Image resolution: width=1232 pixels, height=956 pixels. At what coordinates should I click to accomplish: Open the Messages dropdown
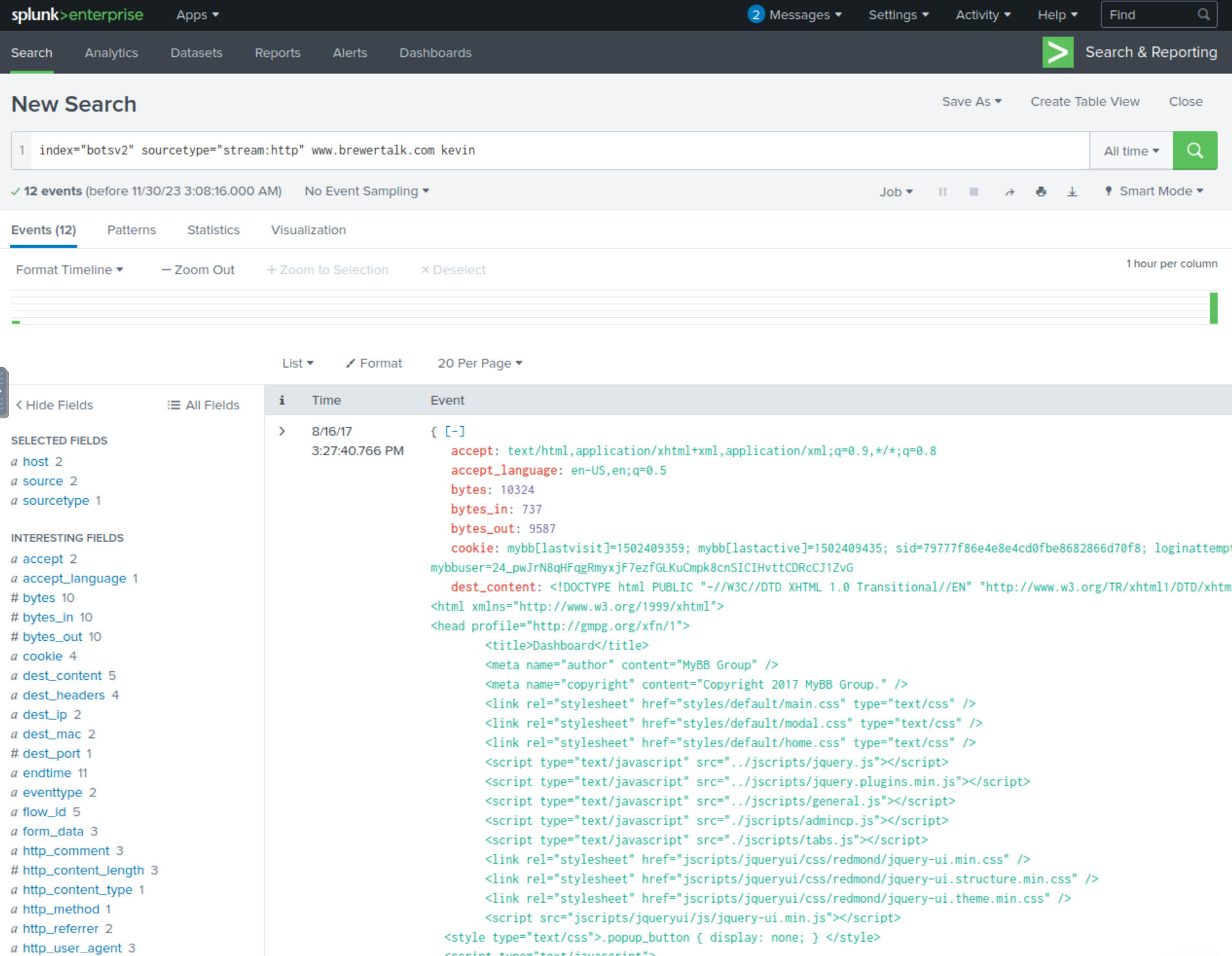point(805,15)
